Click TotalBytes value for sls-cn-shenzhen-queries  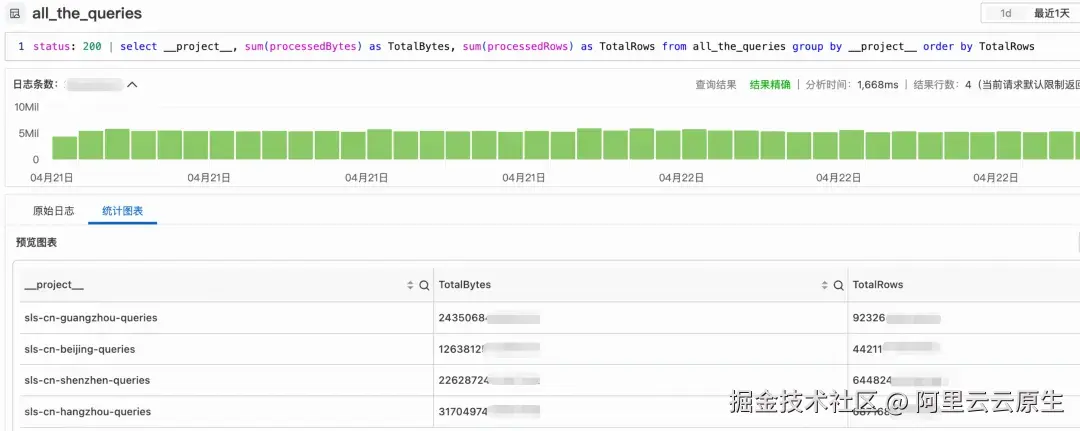tap(489, 380)
